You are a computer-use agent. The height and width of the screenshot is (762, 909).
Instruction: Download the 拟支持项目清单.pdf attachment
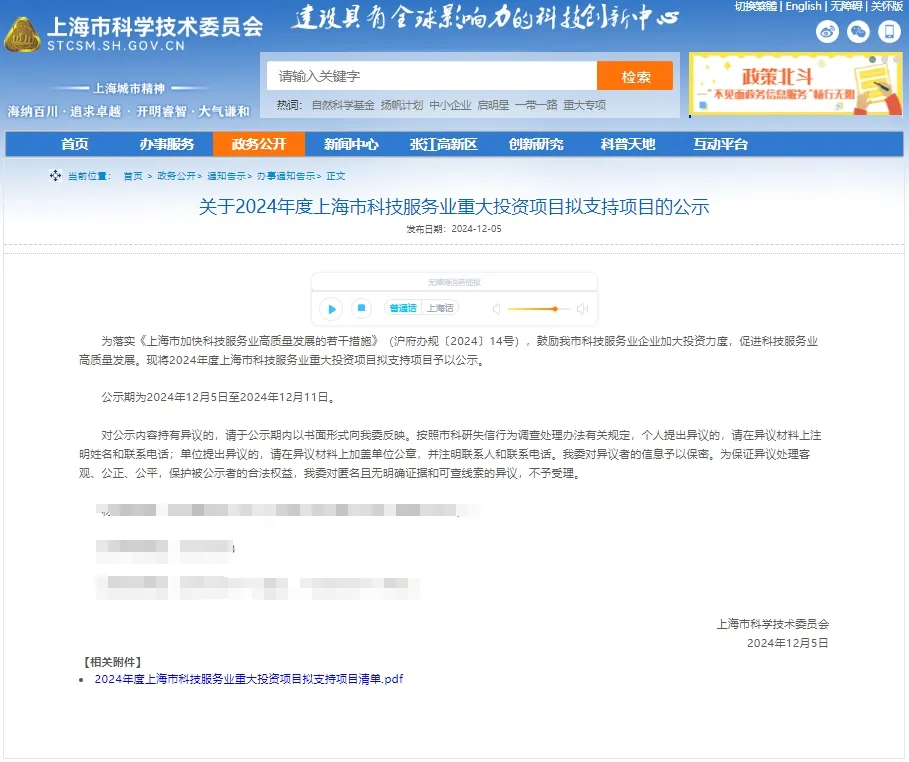pos(249,679)
